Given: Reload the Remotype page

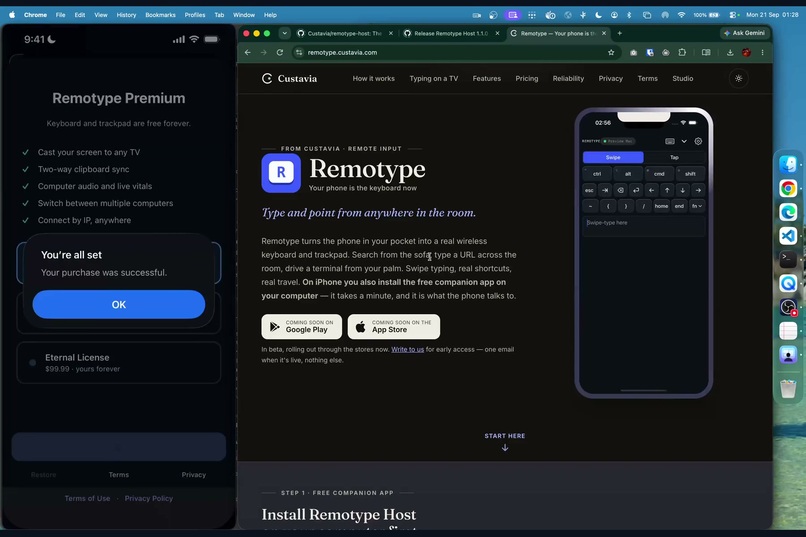Looking at the screenshot, I should tap(280, 52).
